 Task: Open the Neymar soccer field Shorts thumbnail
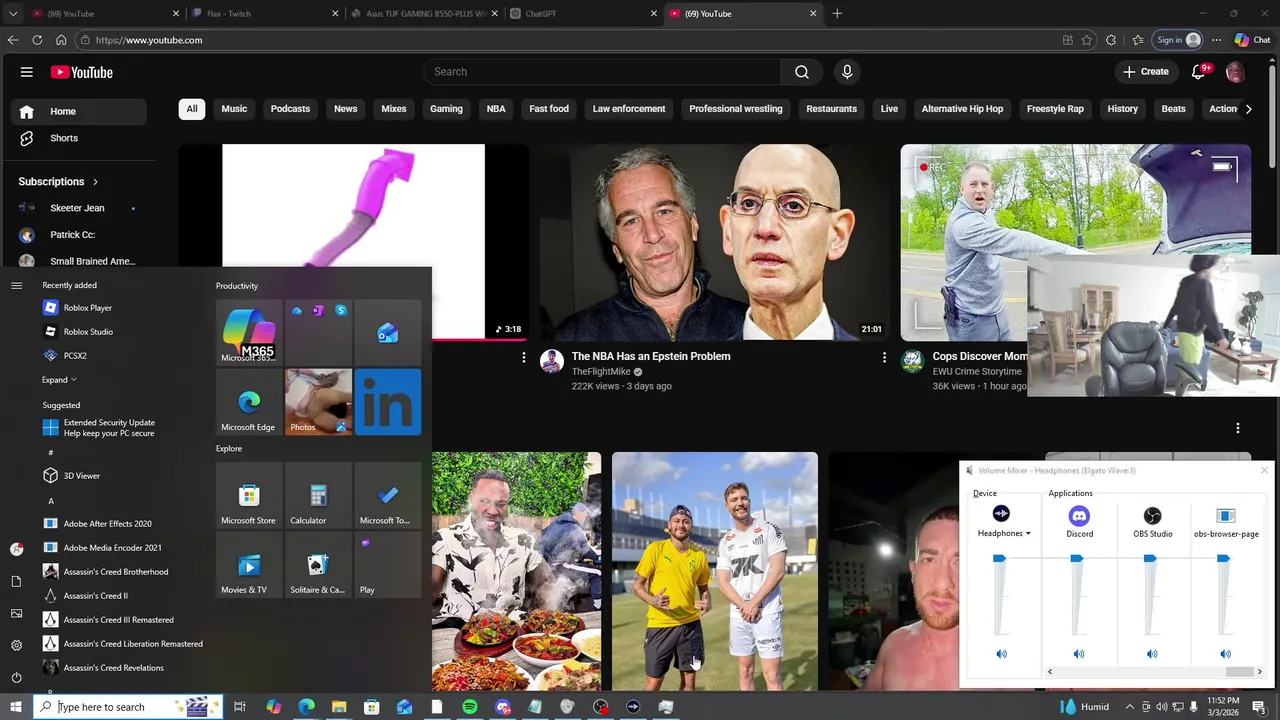715,571
